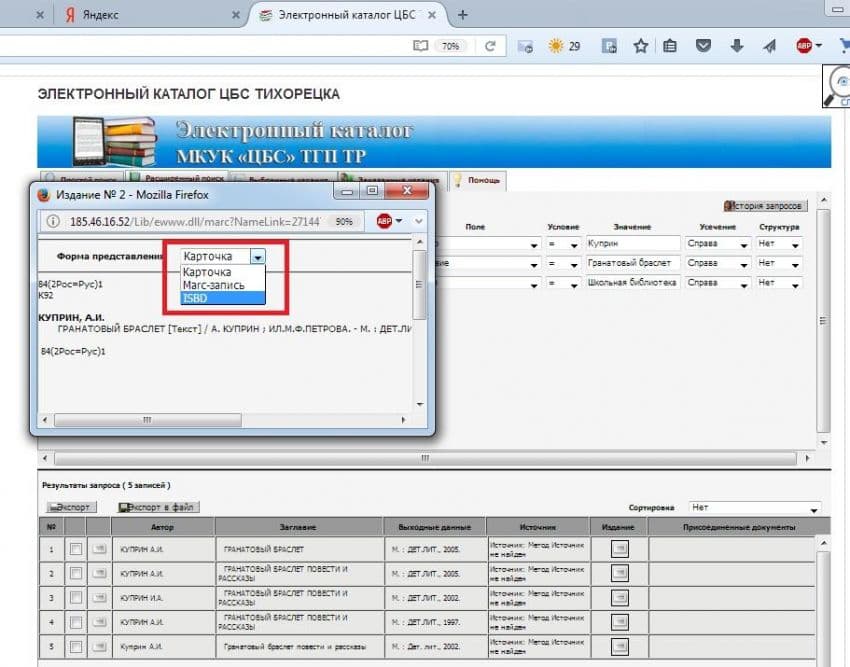Image resolution: width=850 pixels, height=667 pixels.
Task: Select the Электронный каталог ЦБС browser tab
Action: (347, 15)
